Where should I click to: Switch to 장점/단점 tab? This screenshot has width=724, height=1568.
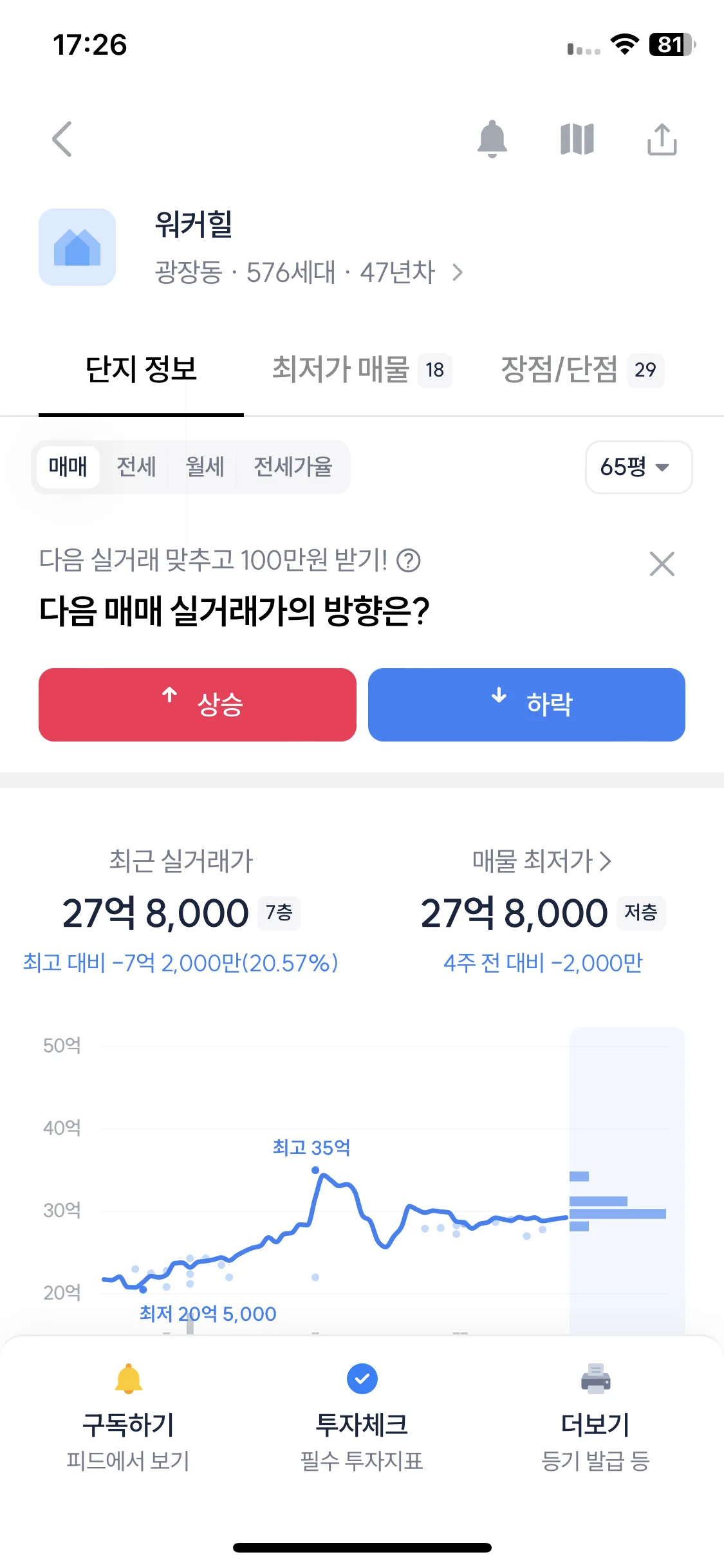[x=582, y=369]
